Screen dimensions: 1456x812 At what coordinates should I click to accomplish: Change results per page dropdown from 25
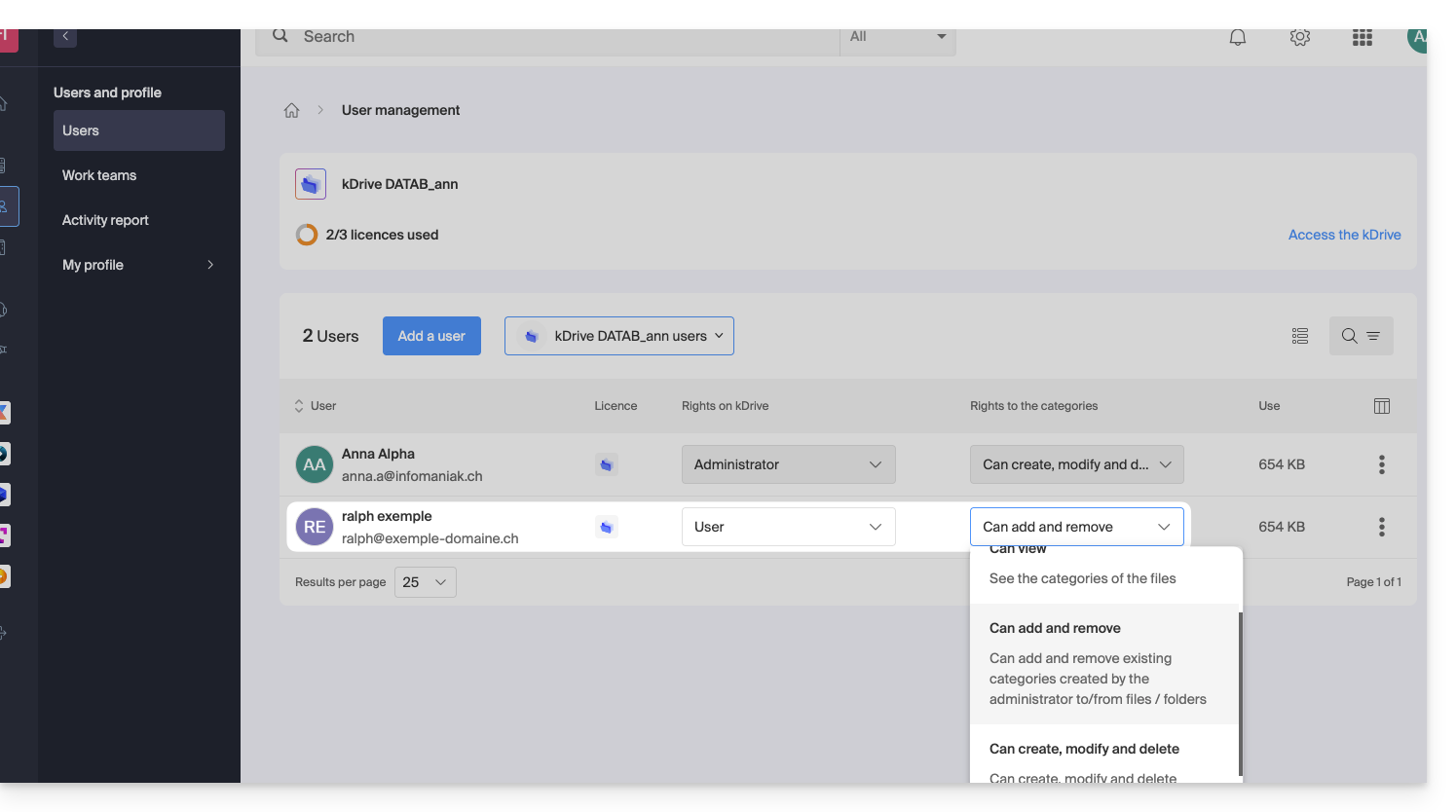tap(425, 582)
